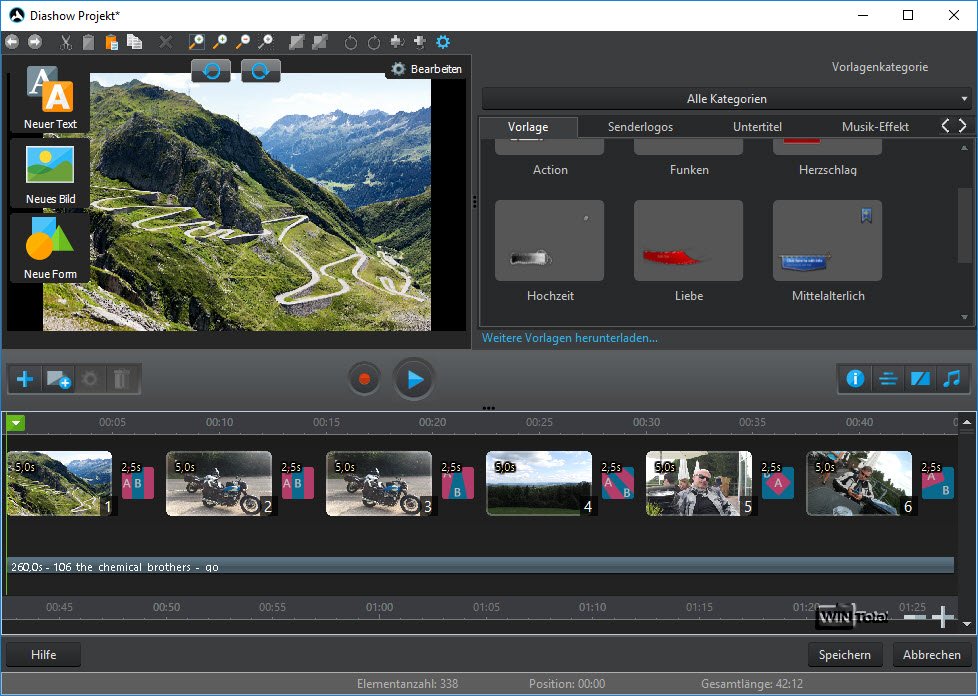Viewport: 978px width, 696px height.
Task: Toggle the transition view button
Action: [919, 379]
